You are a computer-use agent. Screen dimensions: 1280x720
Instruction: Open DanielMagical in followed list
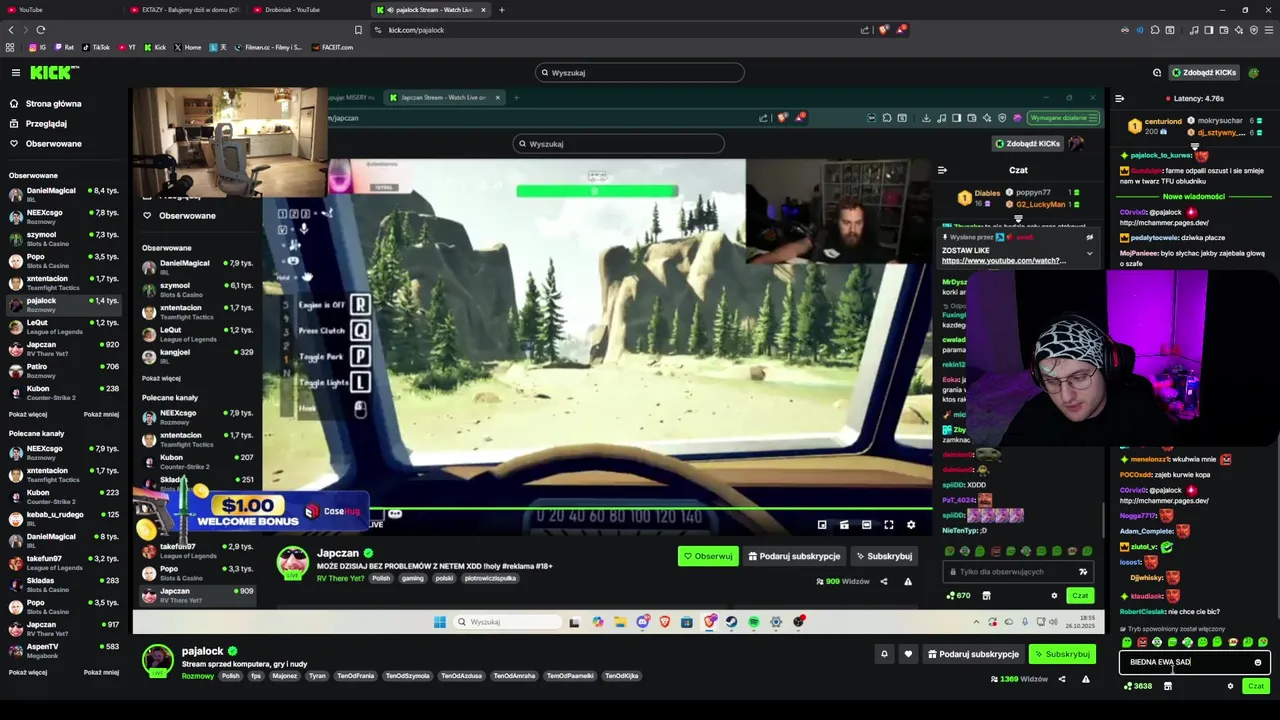click(x=62, y=194)
